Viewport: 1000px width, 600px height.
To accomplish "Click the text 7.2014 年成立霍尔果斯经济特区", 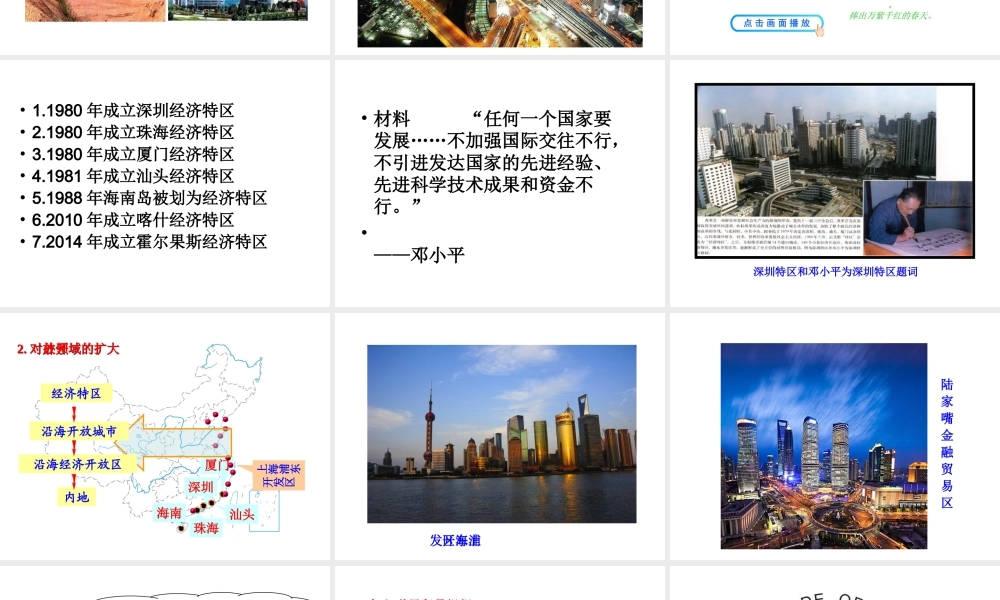I will click(x=149, y=242).
